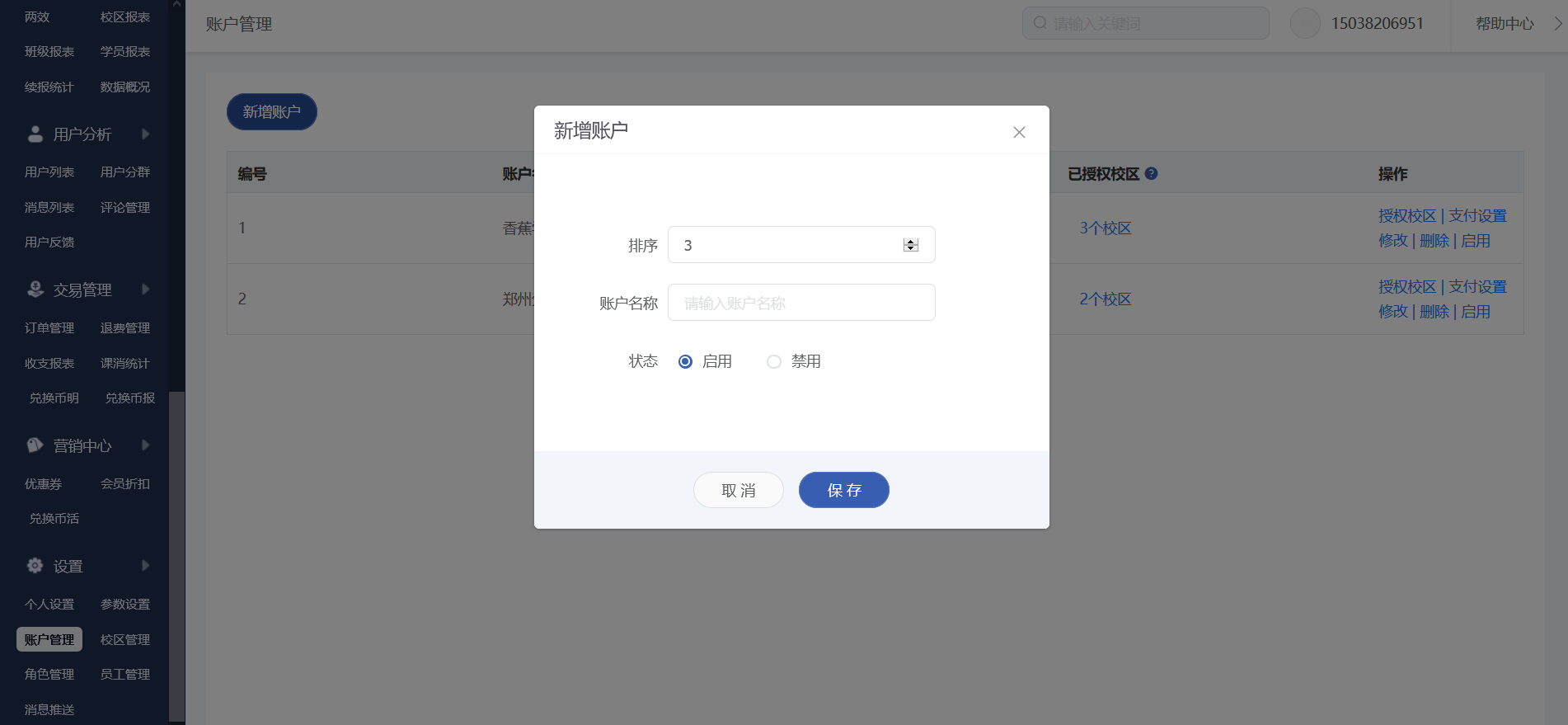The width and height of the screenshot is (1568, 725).
Task: Select the active 账户管理 menu item
Action: tap(49, 639)
